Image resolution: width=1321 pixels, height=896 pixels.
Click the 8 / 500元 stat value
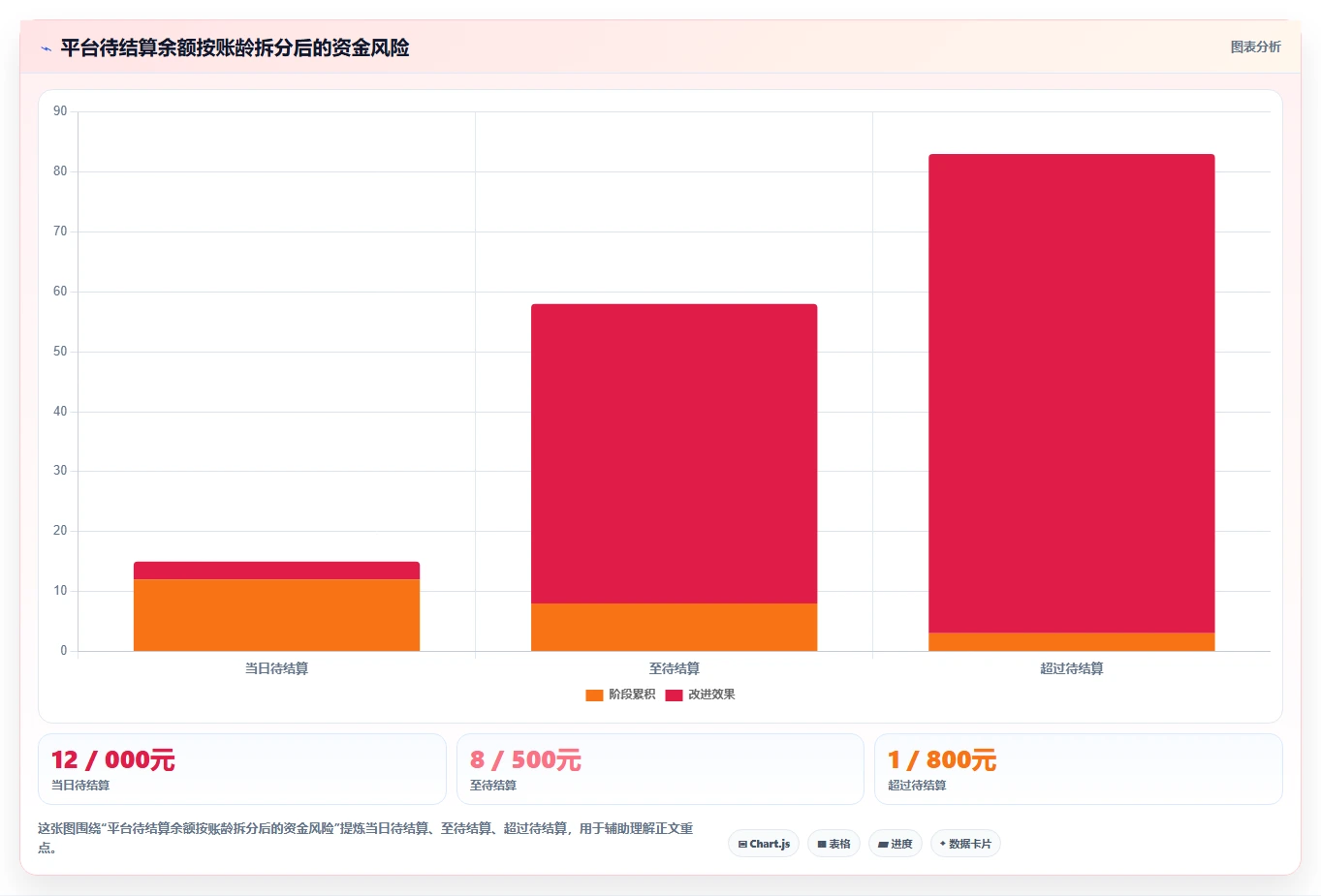coord(525,760)
